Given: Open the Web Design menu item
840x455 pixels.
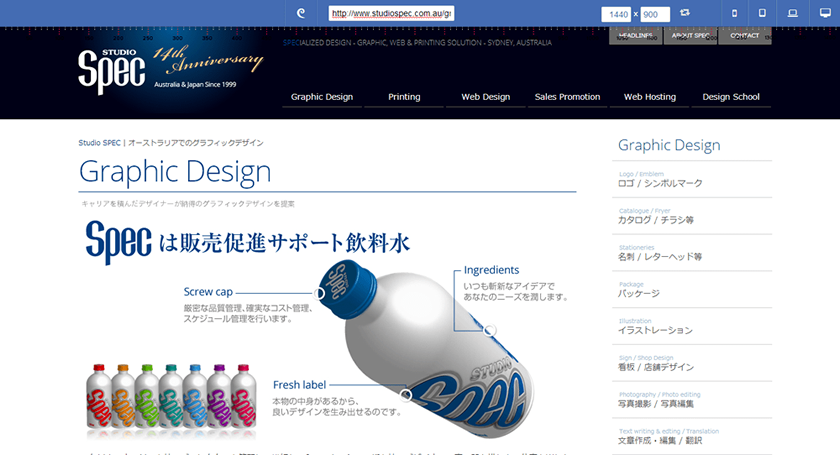Looking at the screenshot, I should pyautogui.click(x=485, y=97).
